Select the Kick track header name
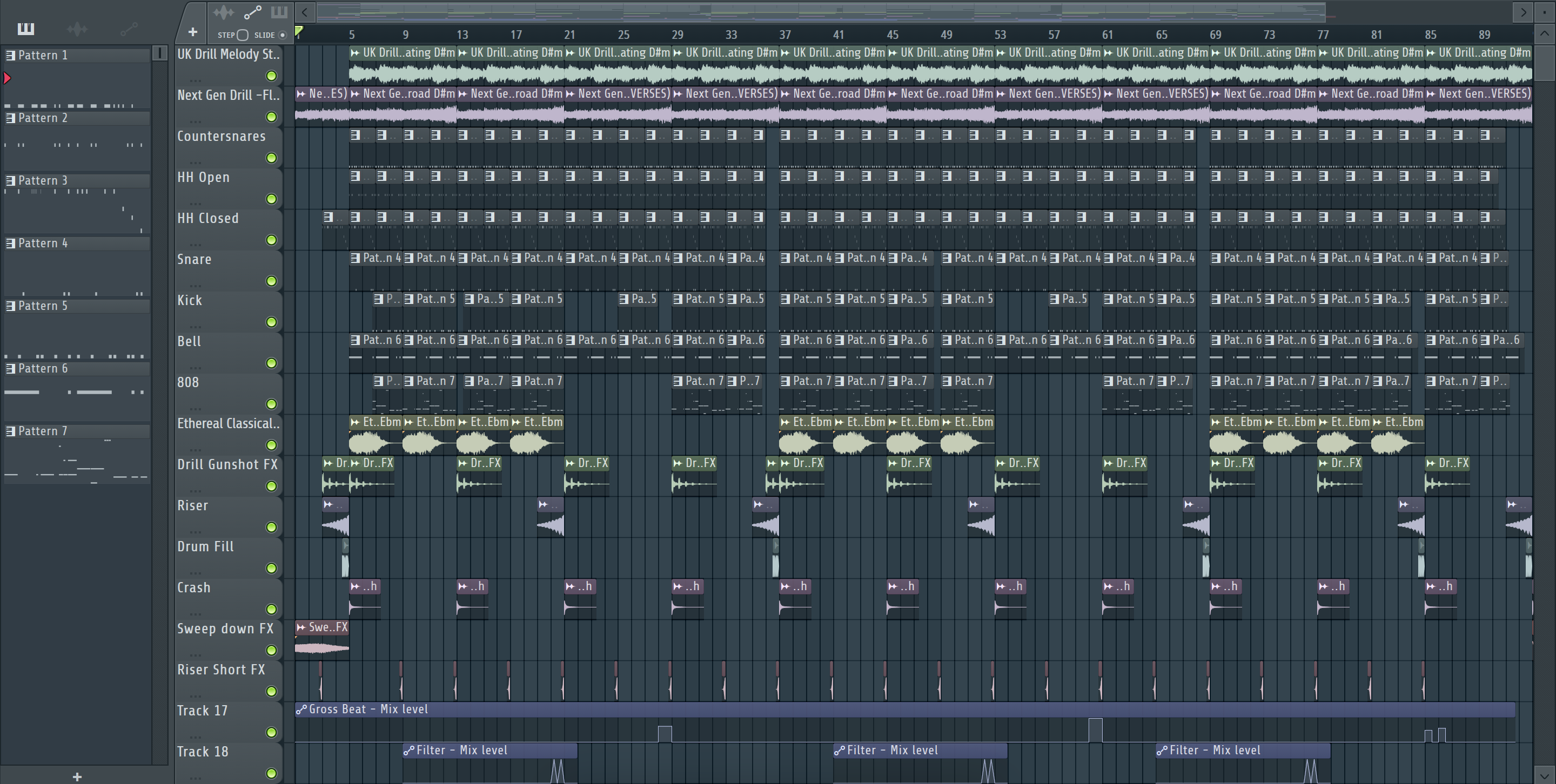This screenshot has height=784, width=1556. click(190, 301)
